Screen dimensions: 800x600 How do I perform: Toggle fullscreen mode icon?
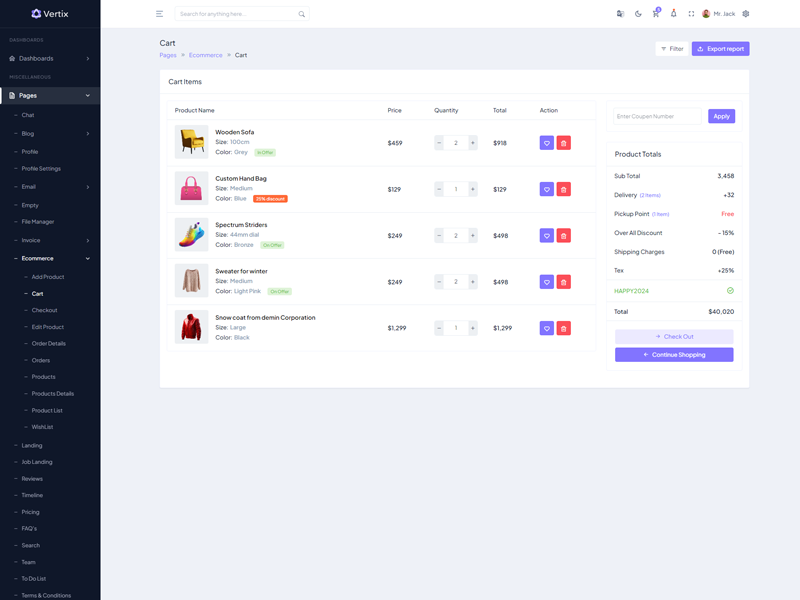click(x=691, y=14)
